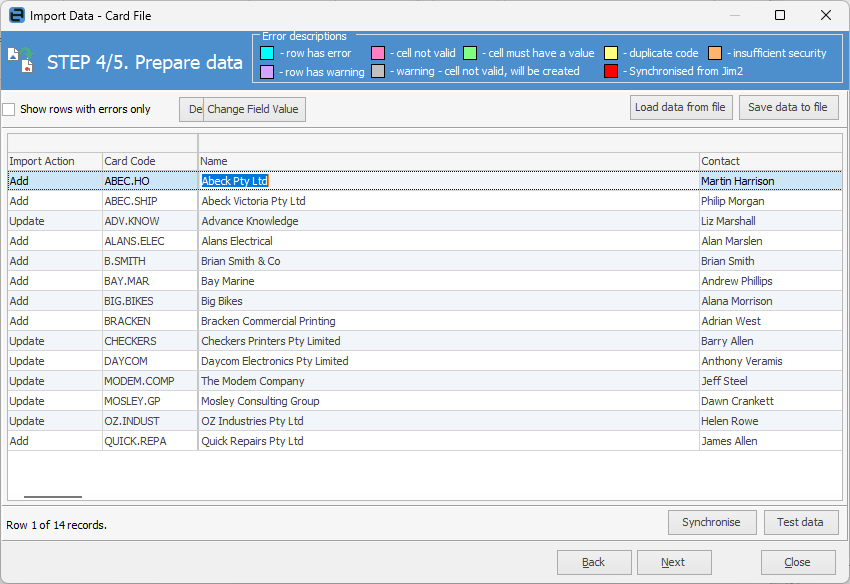Image resolution: width=850 pixels, height=584 pixels.
Task: Run Test data
Action: tap(801, 522)
